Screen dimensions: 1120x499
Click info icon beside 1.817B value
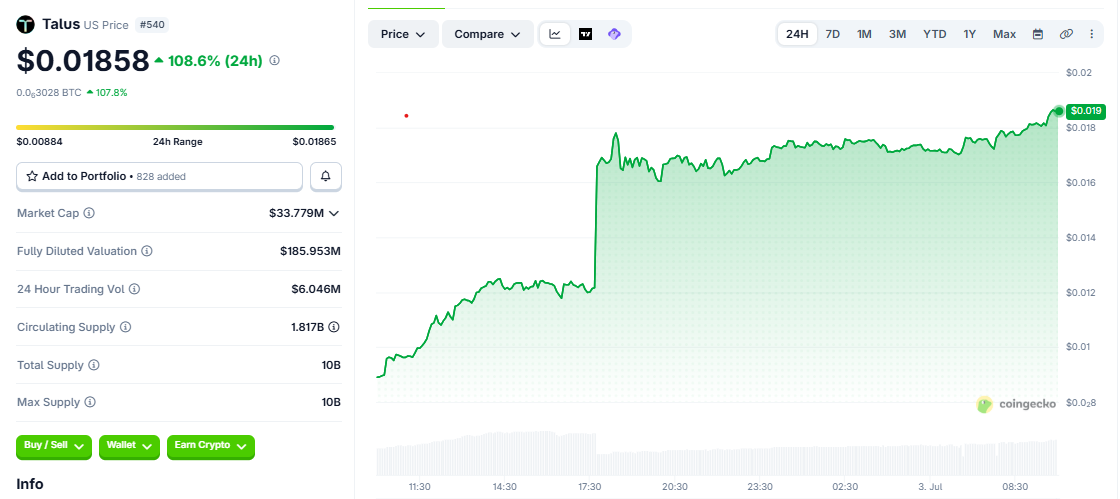[x=334, y=327]
